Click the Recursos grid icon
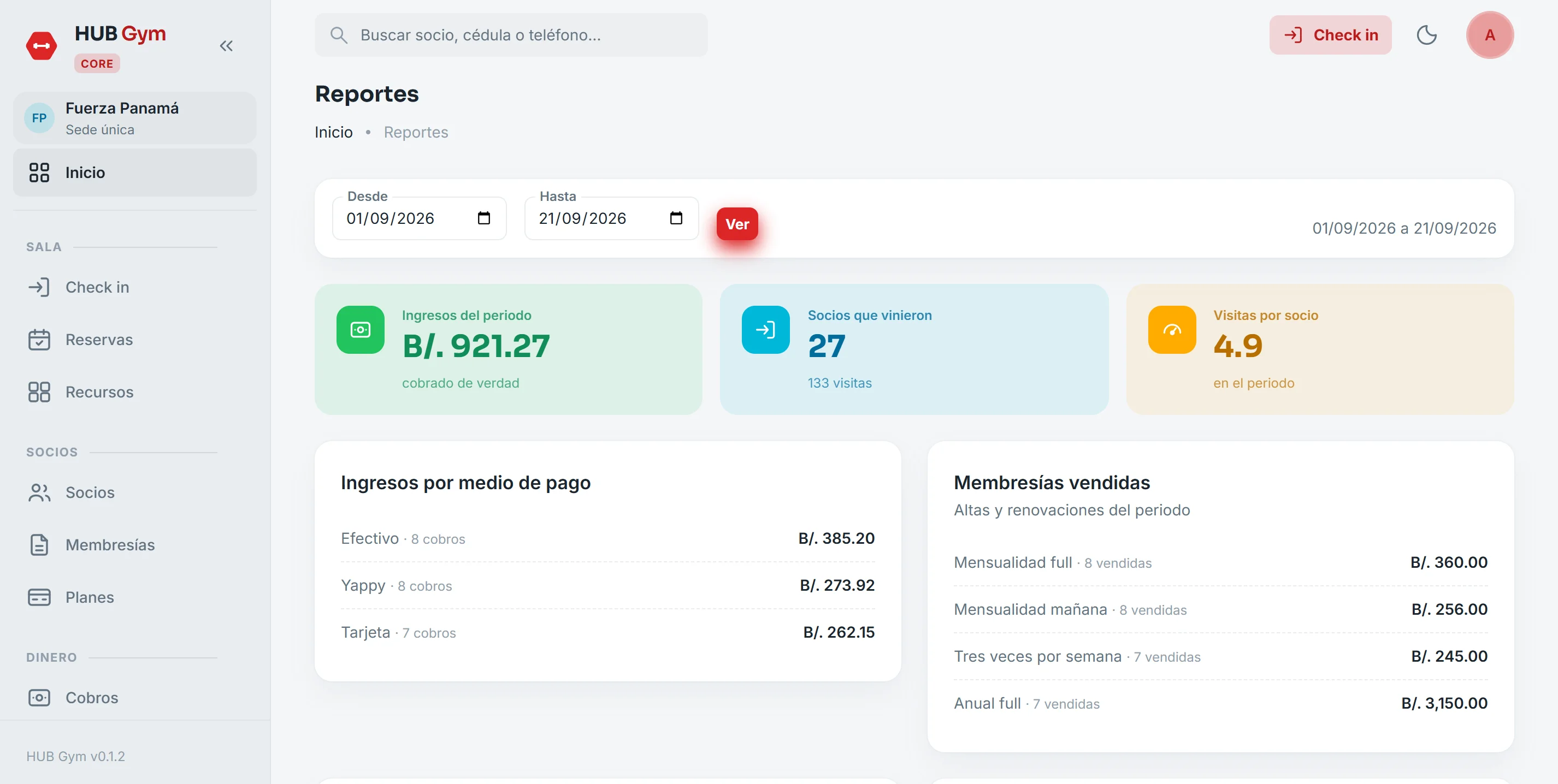This screenshot has height=784, width=1558. (39, 393)
